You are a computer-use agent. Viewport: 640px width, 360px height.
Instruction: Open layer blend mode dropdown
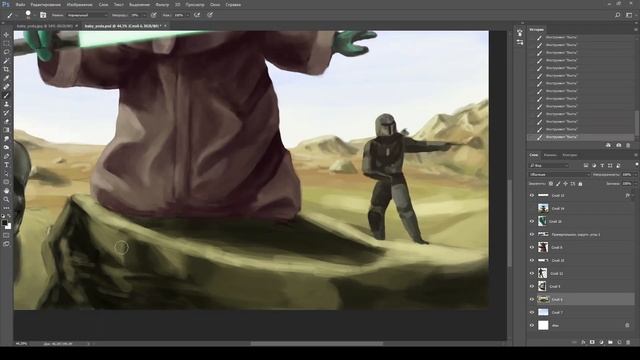coord(560,174)
